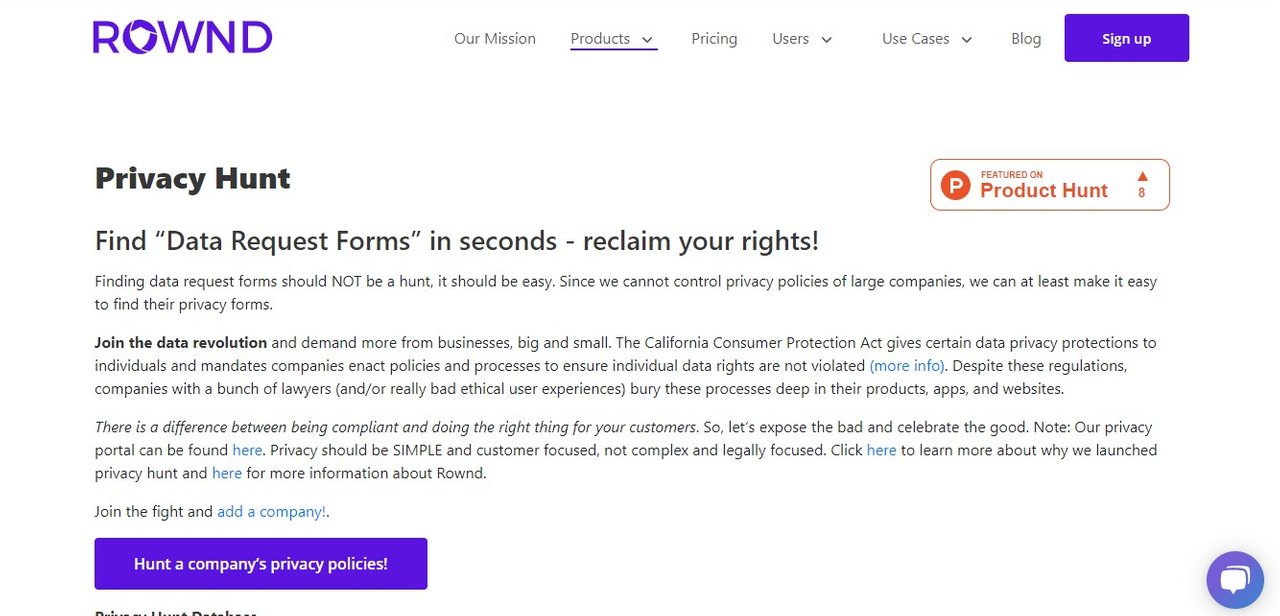Expand the Users dropdown chevron
1280x616 pixels.
tap(826, 40)
